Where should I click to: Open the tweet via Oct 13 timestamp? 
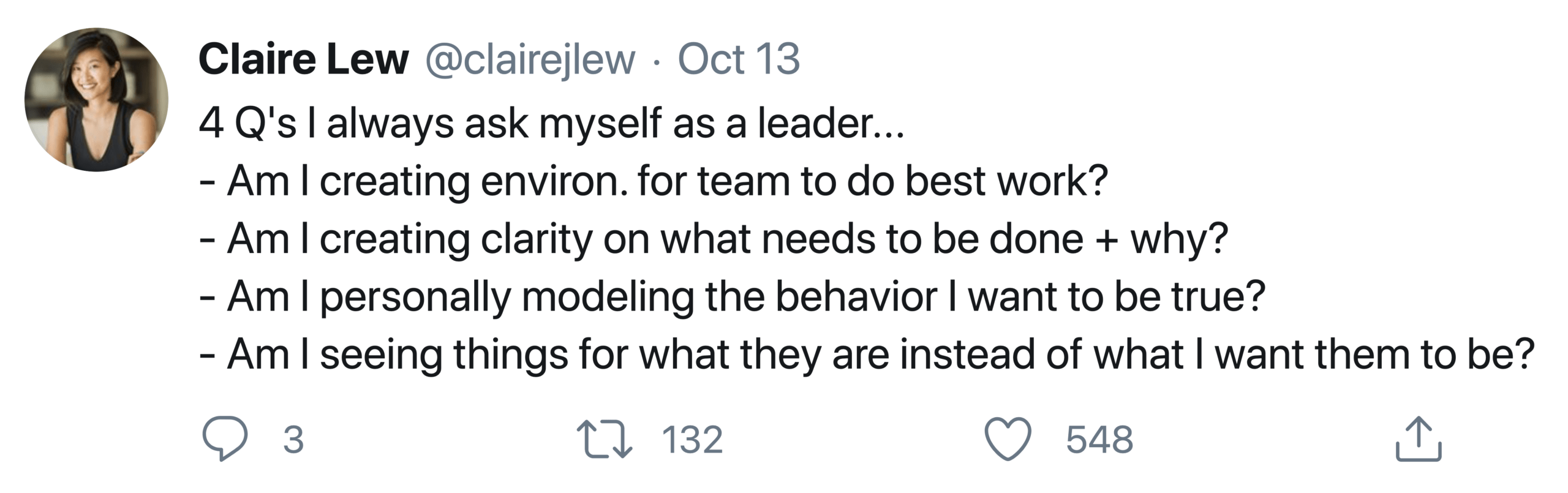click(x=739, y=59)
